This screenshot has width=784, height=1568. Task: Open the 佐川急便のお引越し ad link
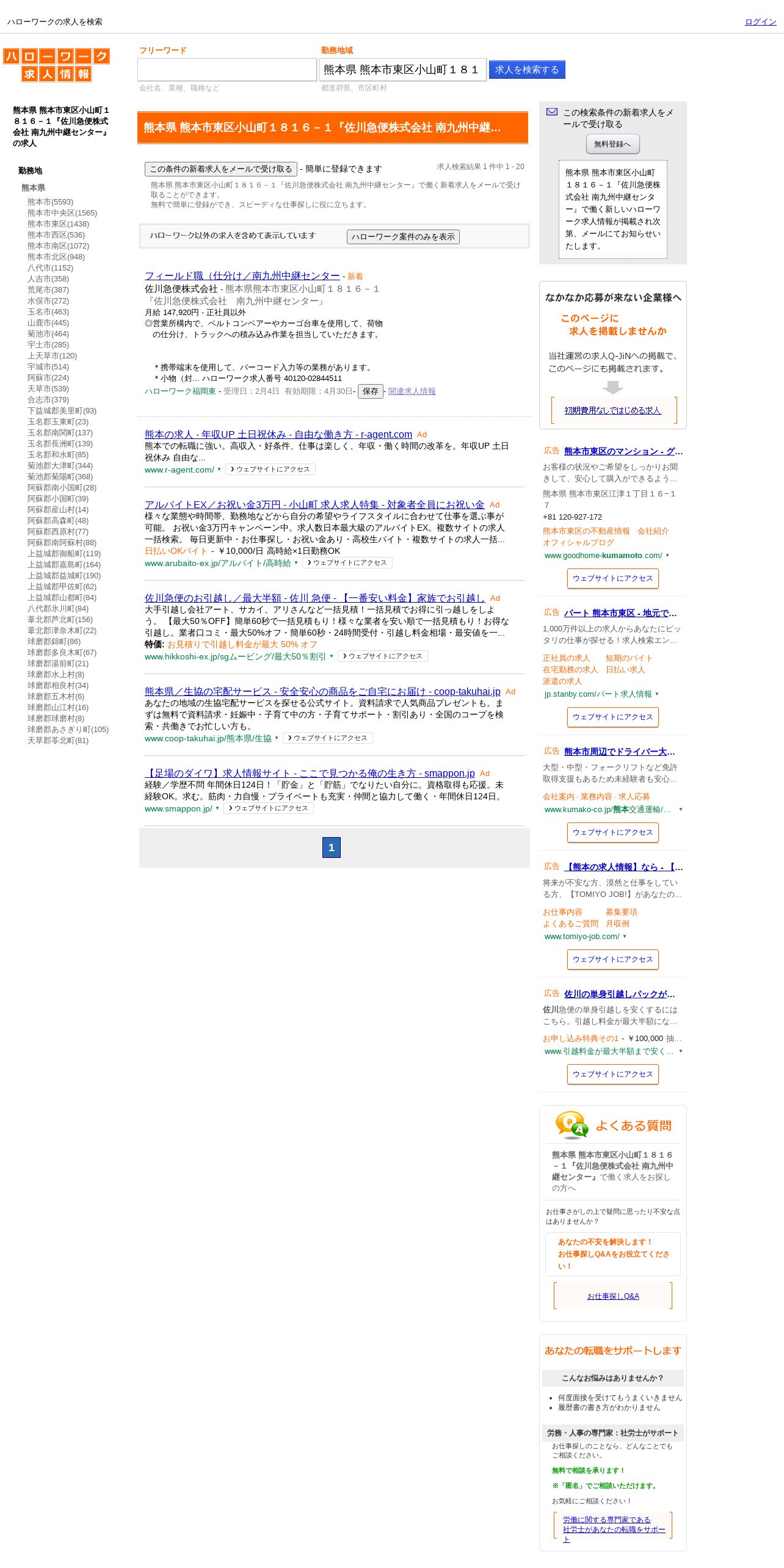coord(314,598)
